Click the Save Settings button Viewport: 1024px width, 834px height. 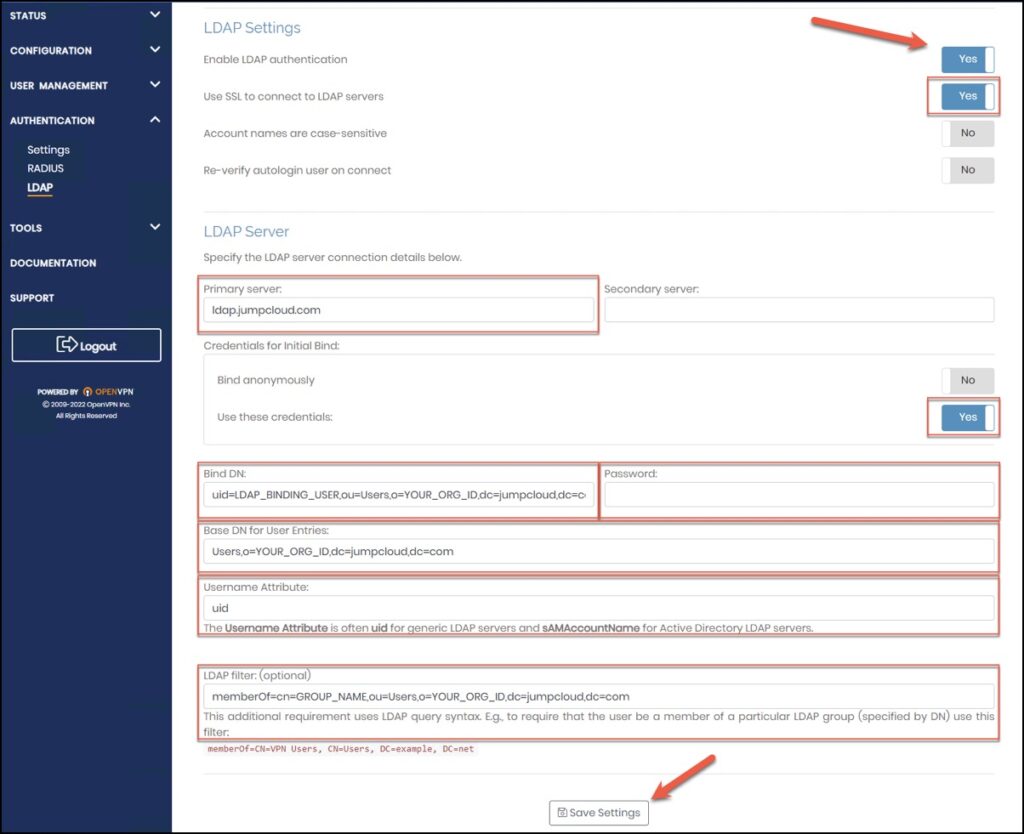coord(598,813)
